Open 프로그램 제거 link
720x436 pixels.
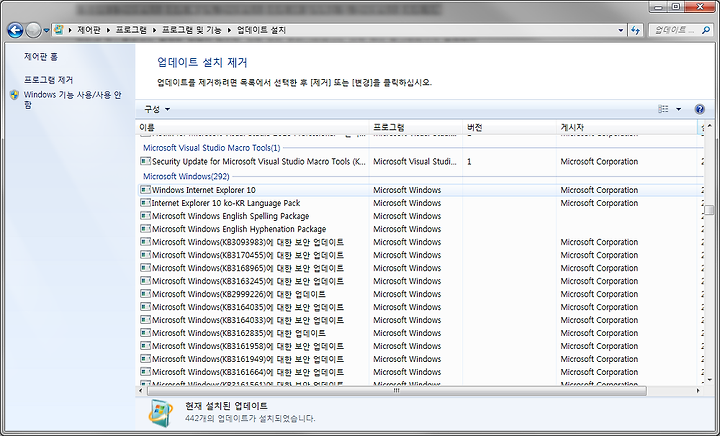(x=48, y=80)
